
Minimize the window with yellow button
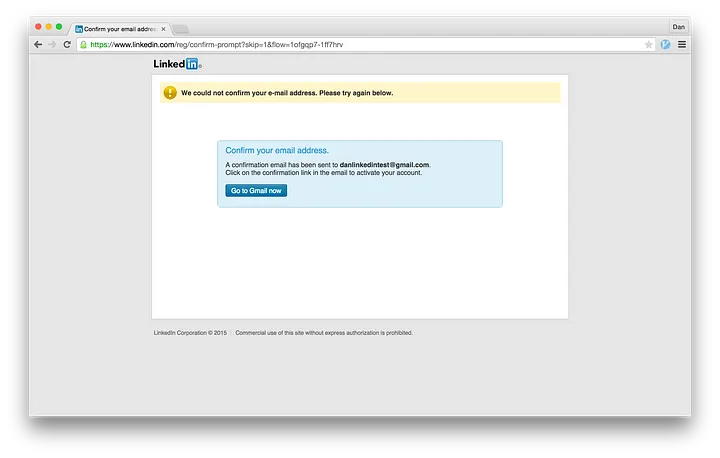(49, 27)
